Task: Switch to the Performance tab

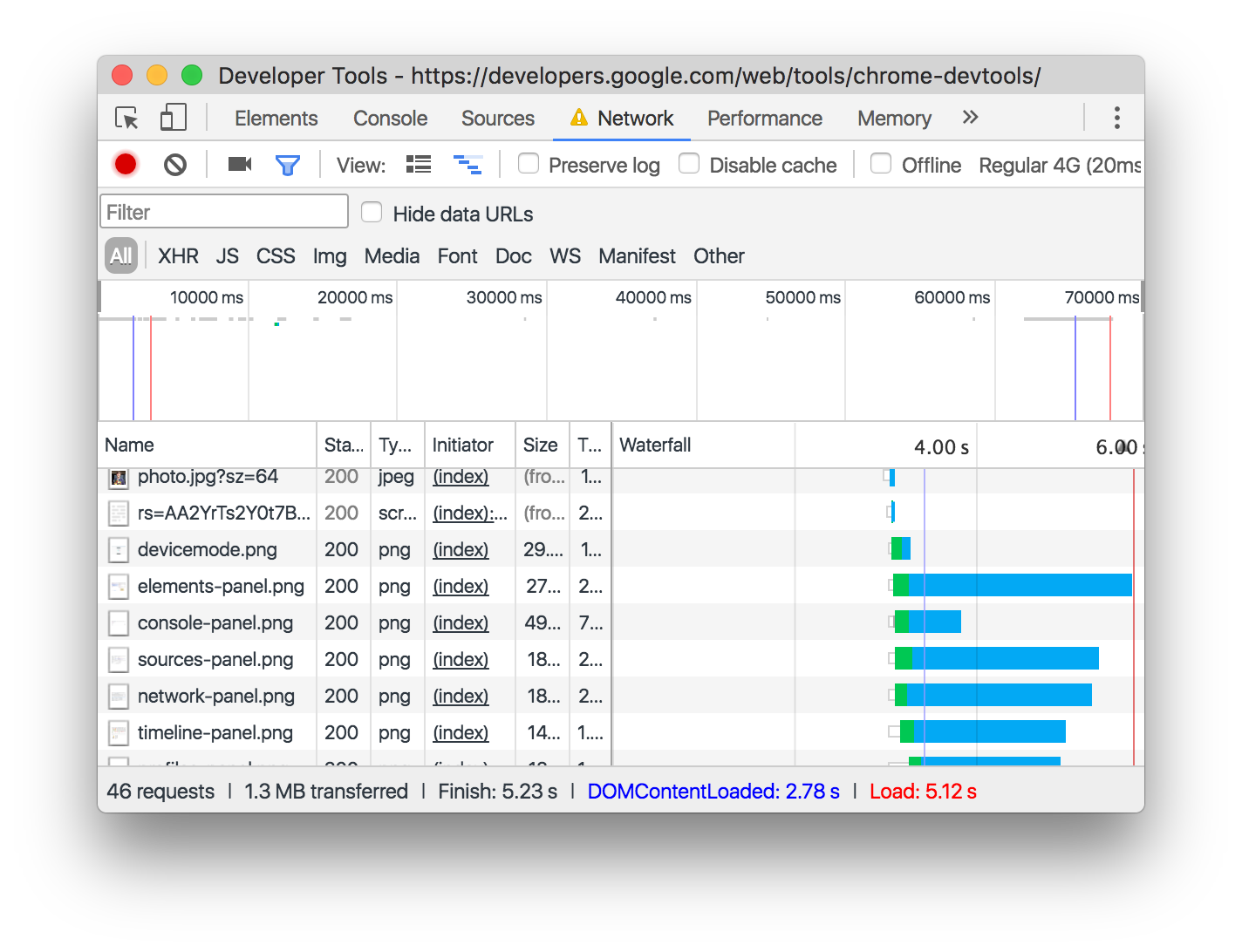Action: [x=764, y=119]
